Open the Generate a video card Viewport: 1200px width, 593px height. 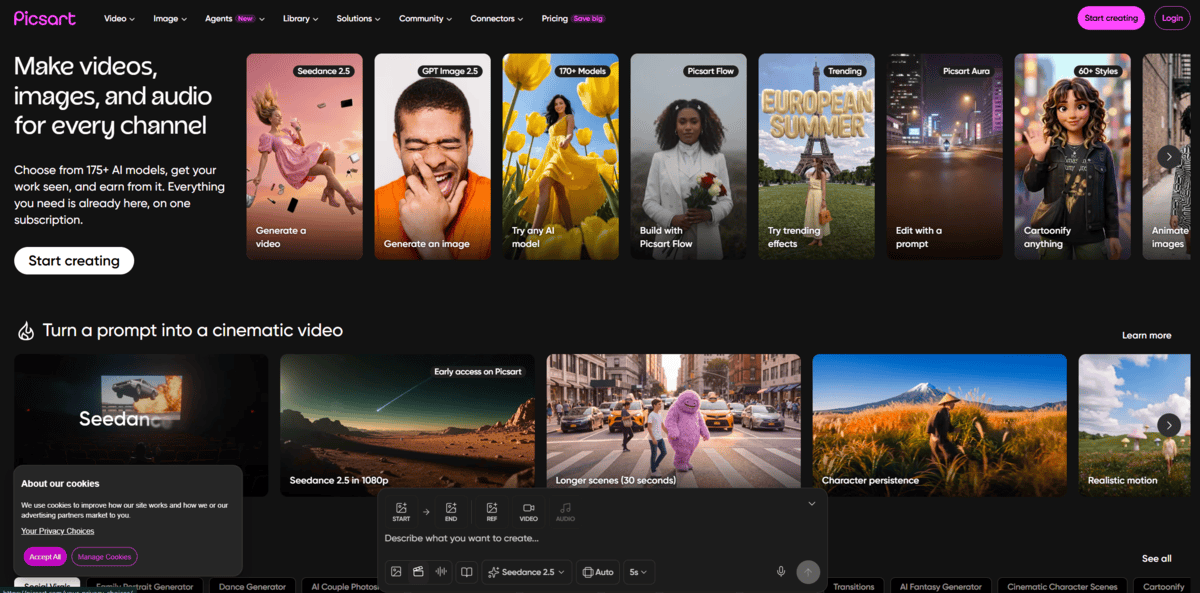click(x=305, y=156)
